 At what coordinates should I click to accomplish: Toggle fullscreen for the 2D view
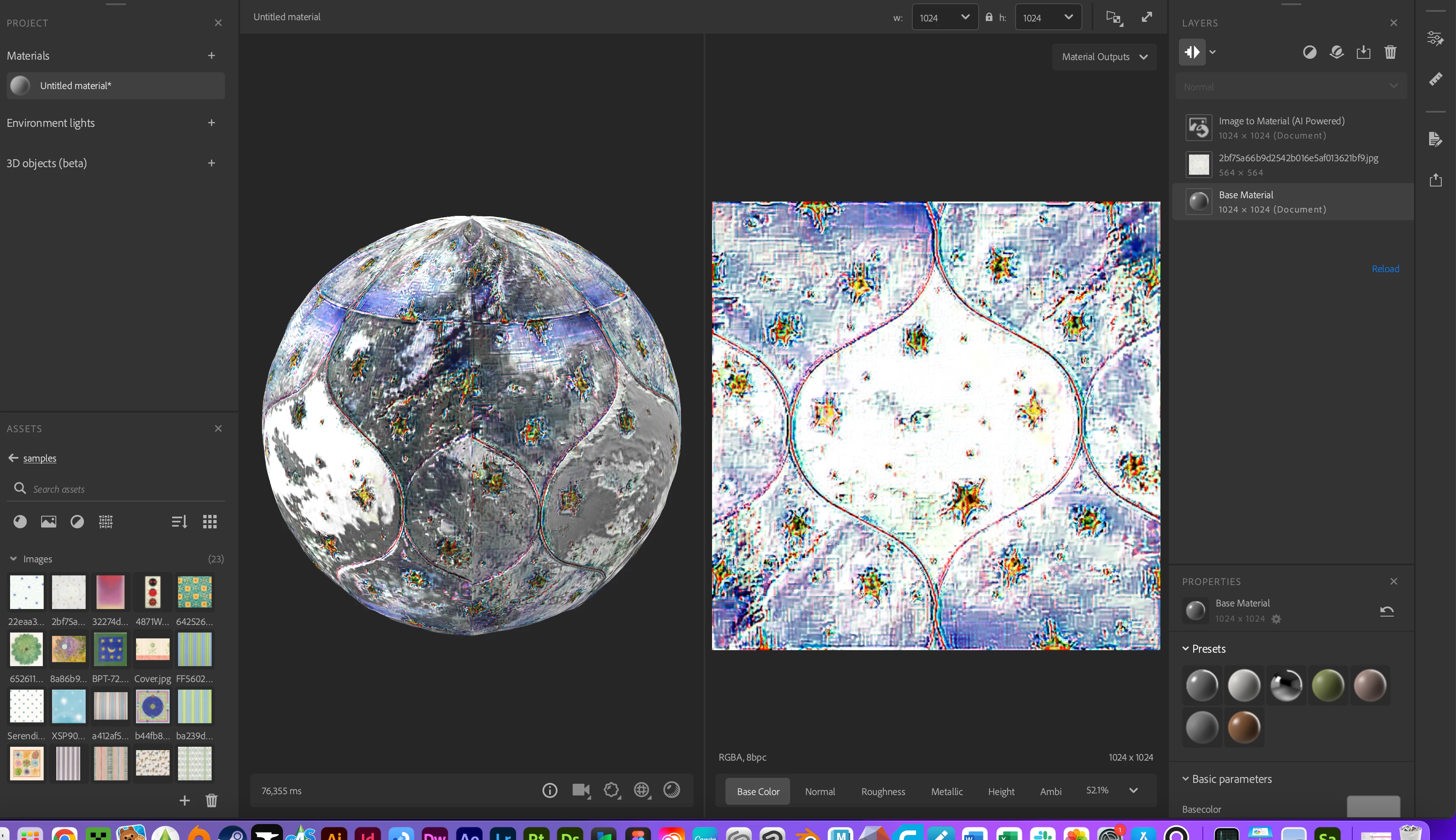(x=1146, y=17)
